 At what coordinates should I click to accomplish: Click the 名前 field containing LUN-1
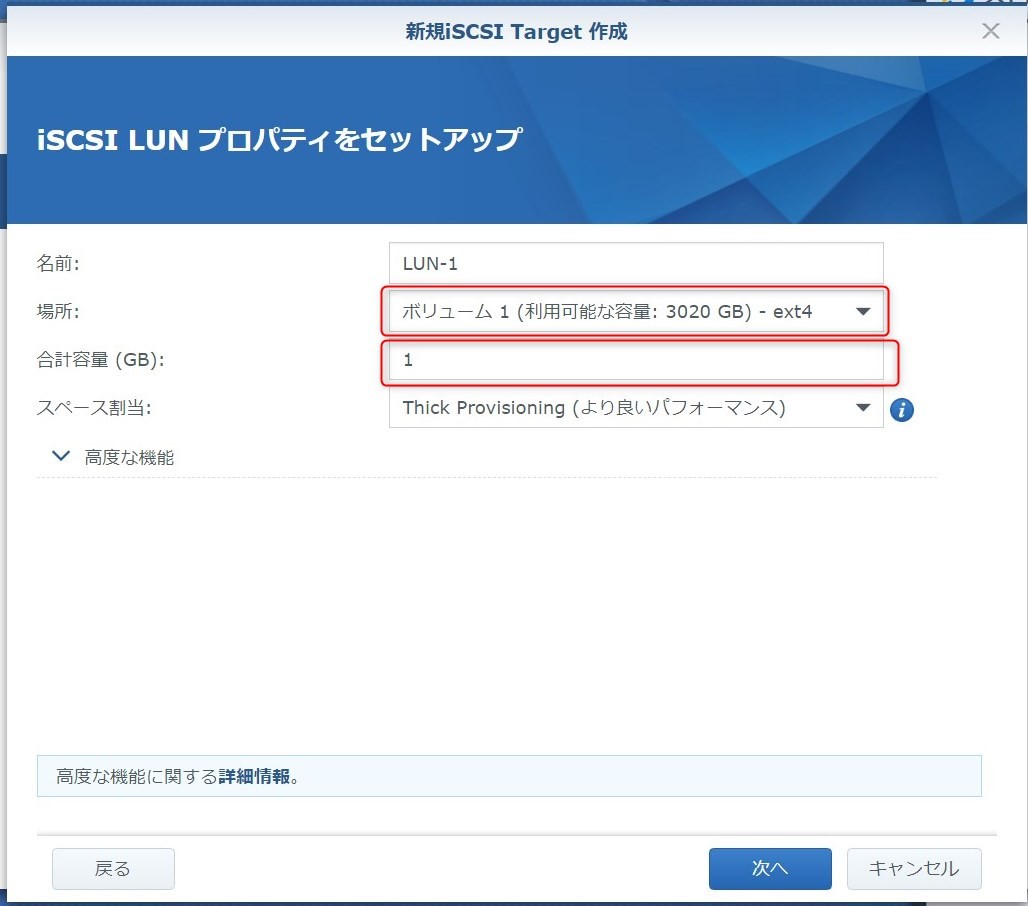[x=636, y=264]
